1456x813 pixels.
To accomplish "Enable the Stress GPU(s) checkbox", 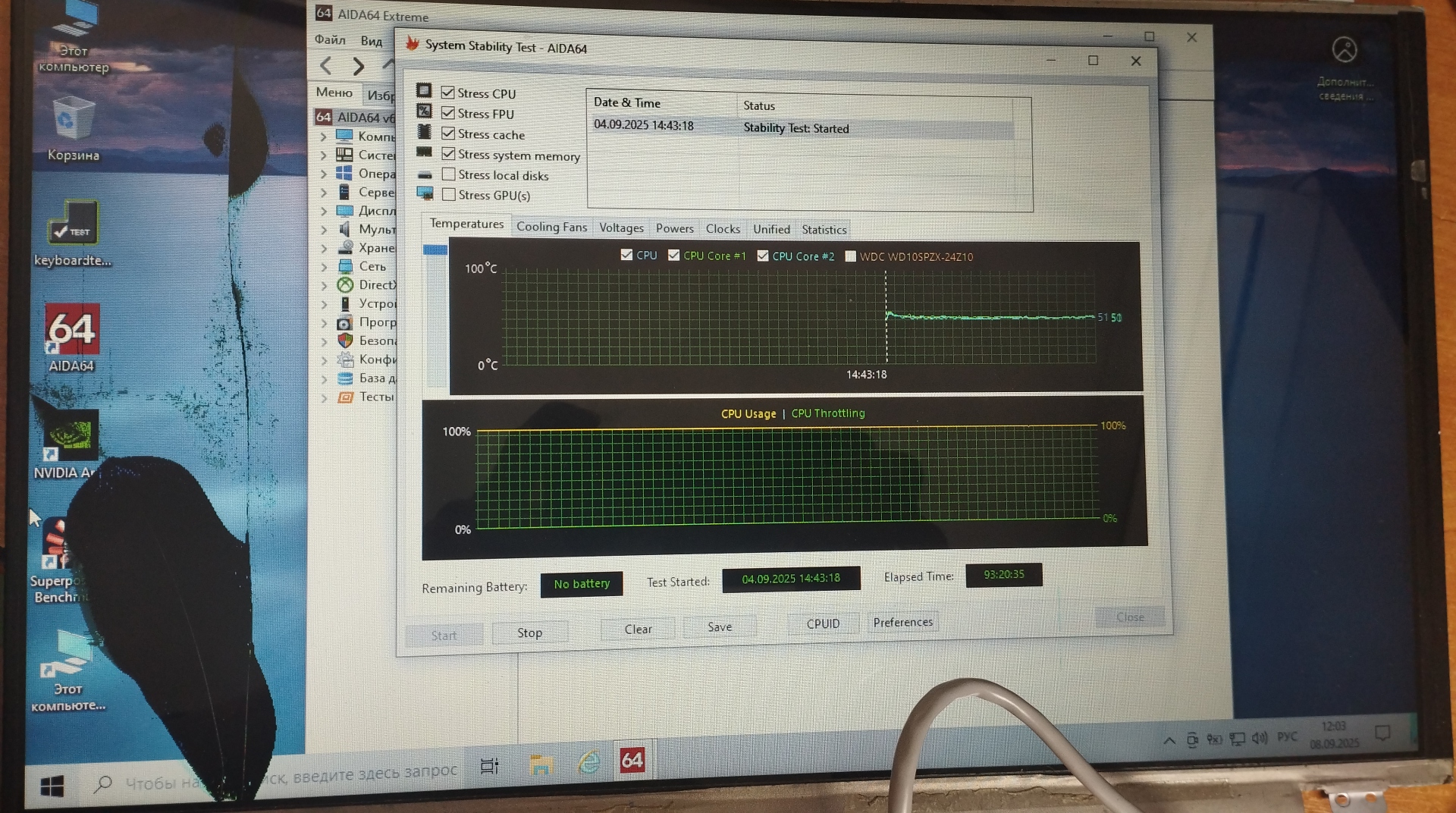I will [x=449, y=195].
